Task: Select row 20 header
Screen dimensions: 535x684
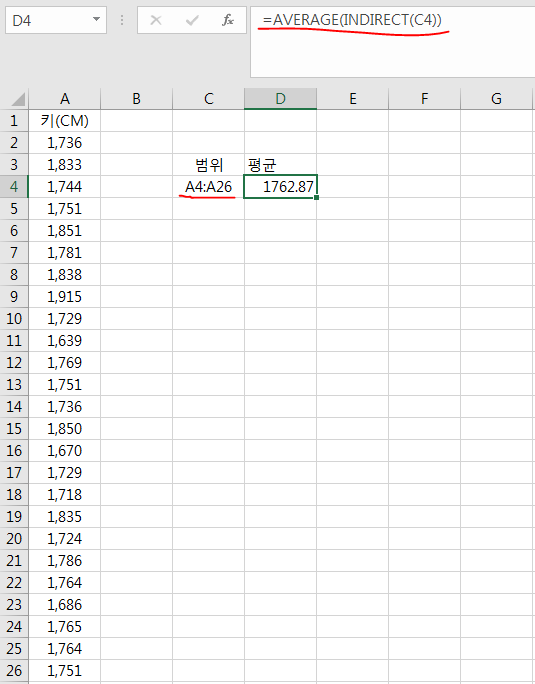Action: 14,539
